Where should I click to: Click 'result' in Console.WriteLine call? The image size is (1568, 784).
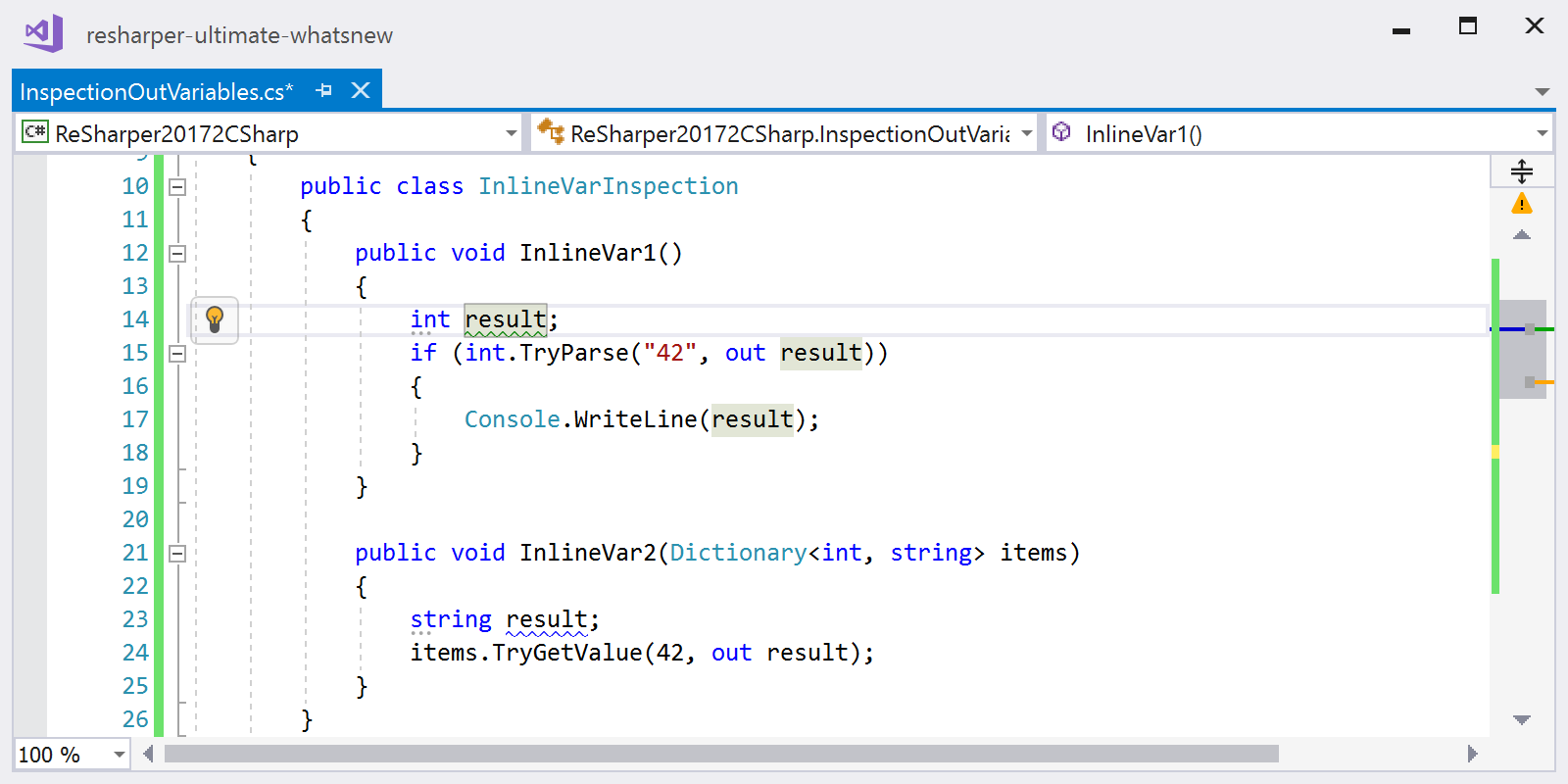(x=752, y=419)
